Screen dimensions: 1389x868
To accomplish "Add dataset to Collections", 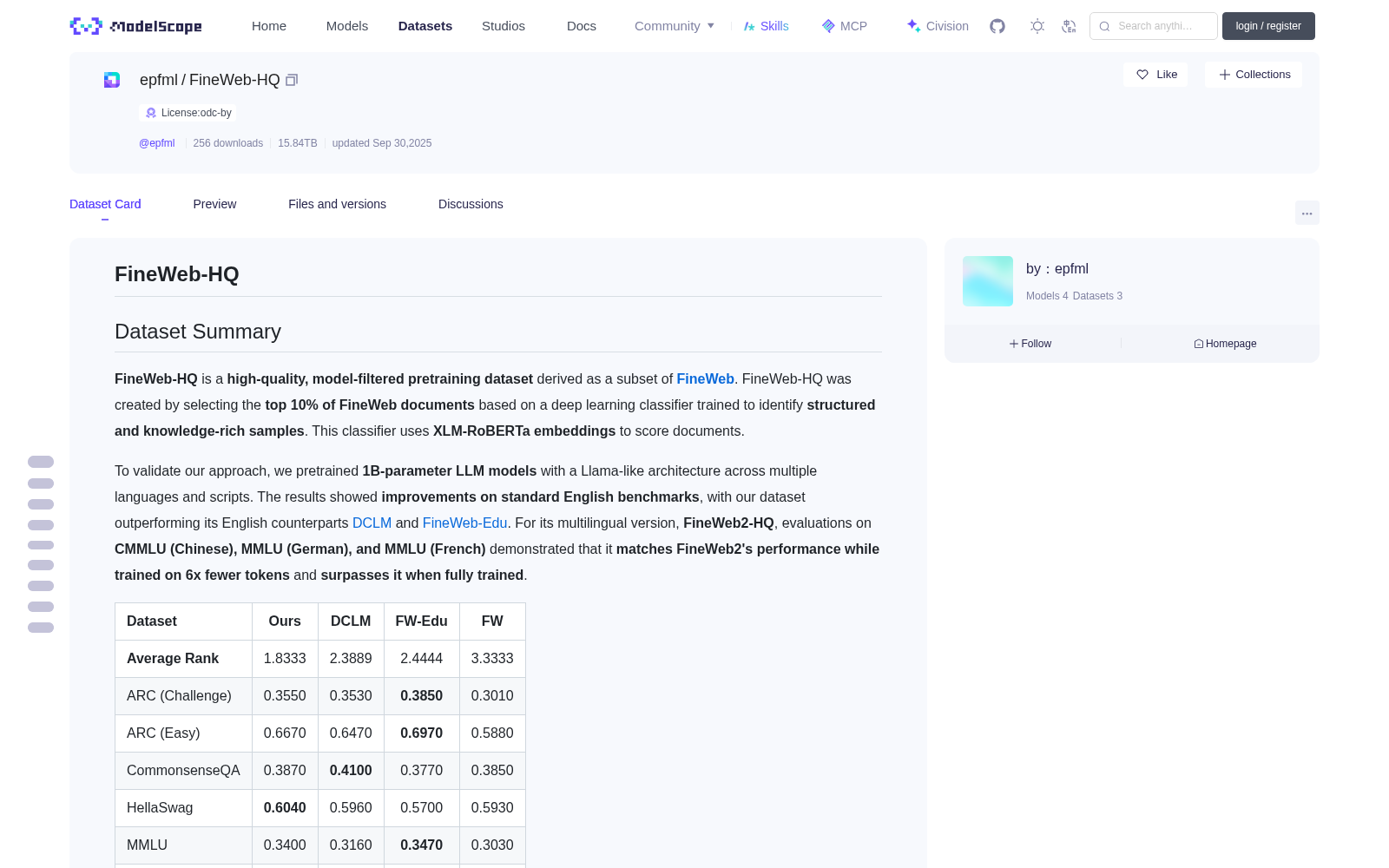I will tap(1254, 75).
